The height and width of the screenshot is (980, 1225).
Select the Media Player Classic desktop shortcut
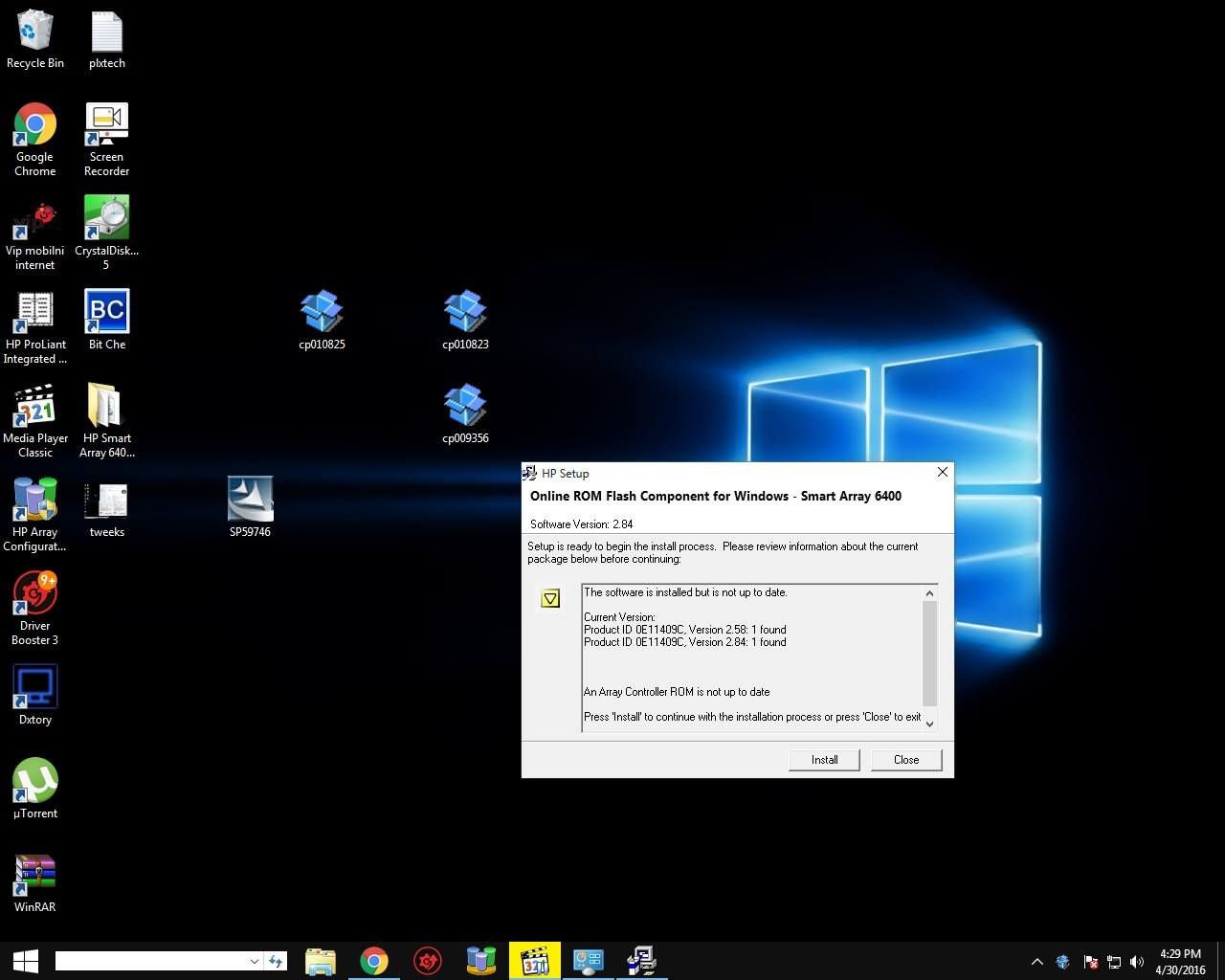[x=35, y=421]
